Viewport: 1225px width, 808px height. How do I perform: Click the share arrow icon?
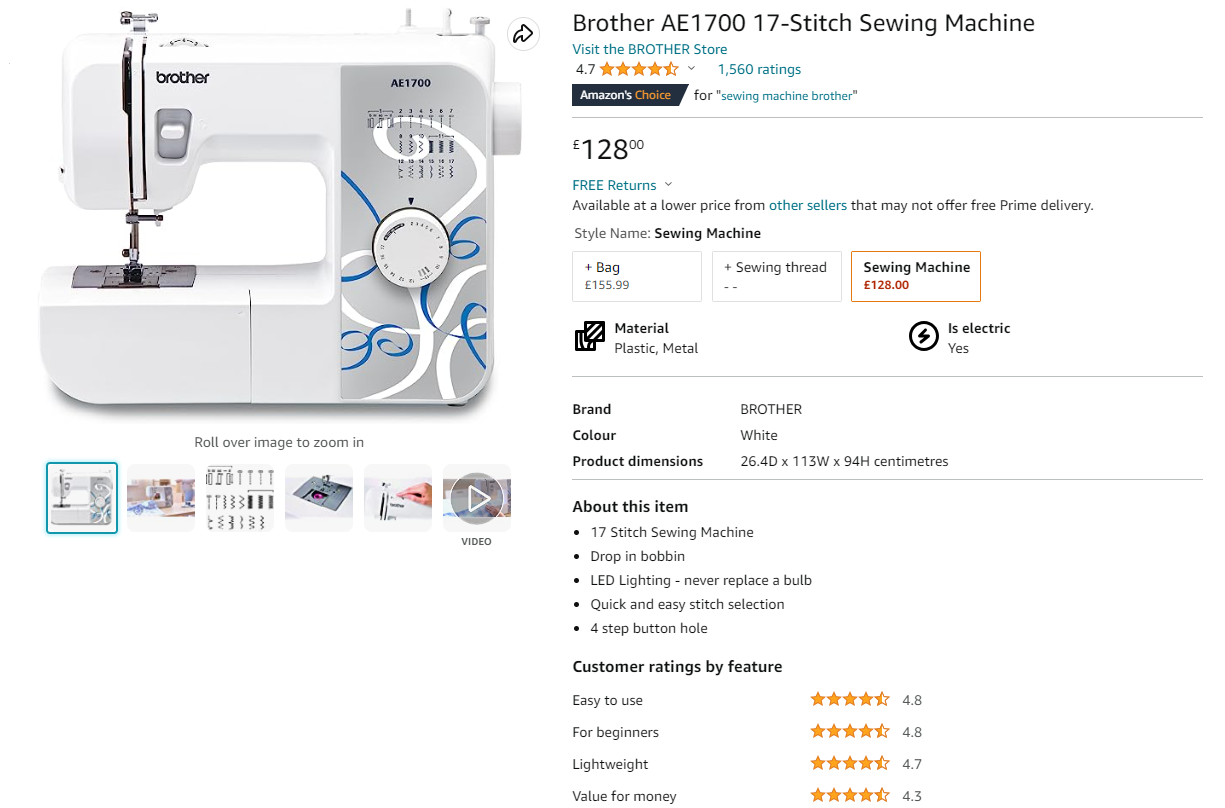coord(522,34)
